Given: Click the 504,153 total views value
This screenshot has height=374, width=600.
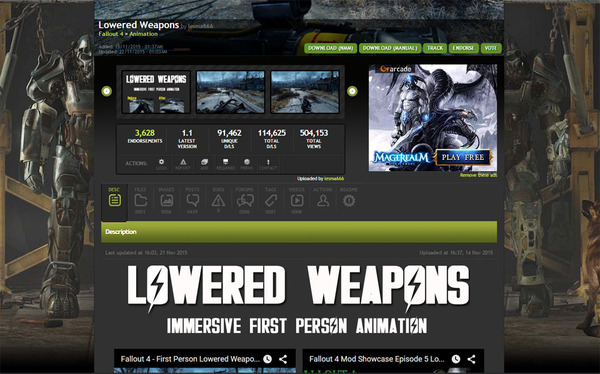Looking at the screenshot, I should click(x=314, y=133).
